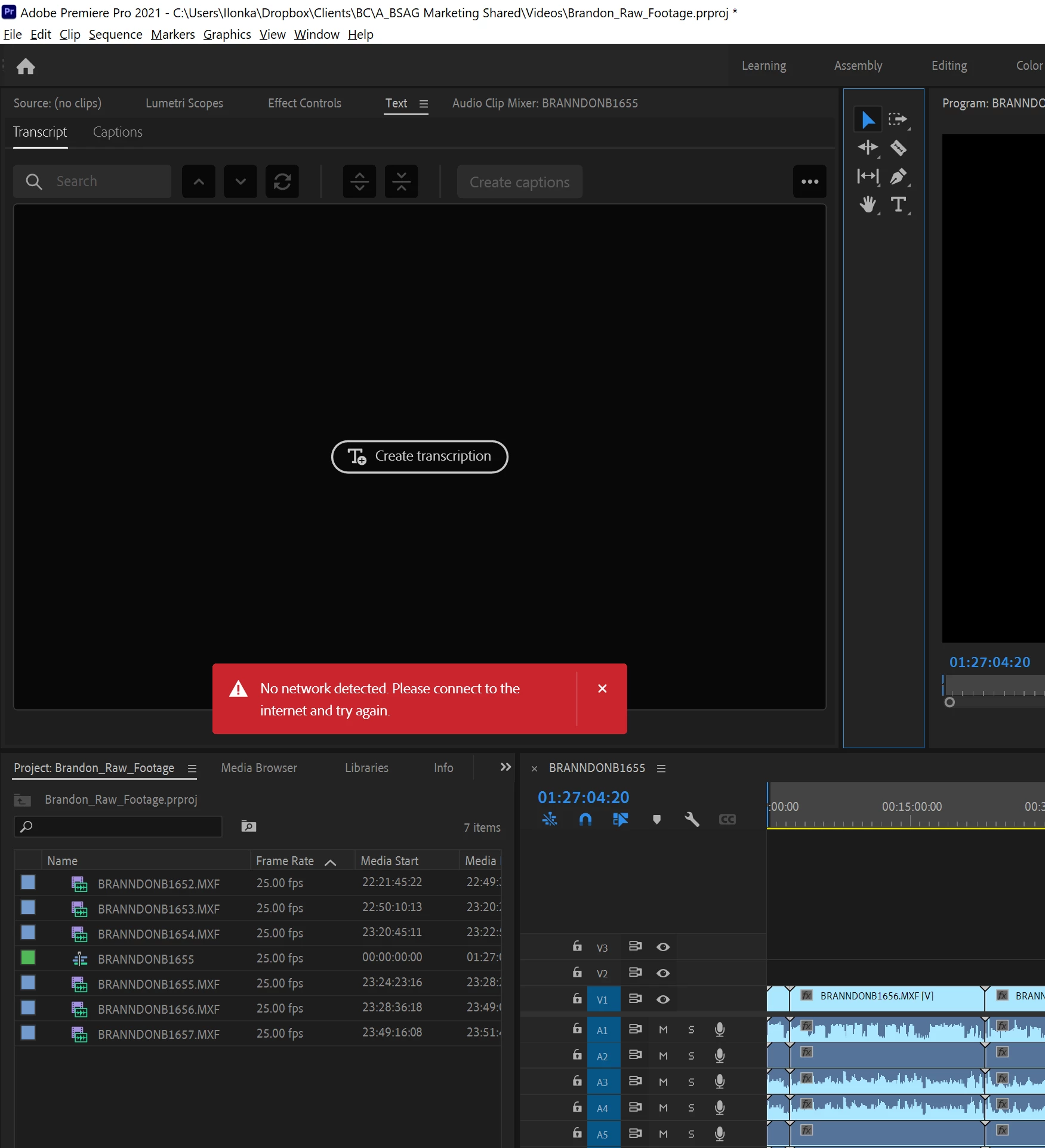This screenshot has height=1148, width=1045.
Task: Select the BRANNDONB1656.MXF [V] timeline clip
Action: (x=887, y=998)
